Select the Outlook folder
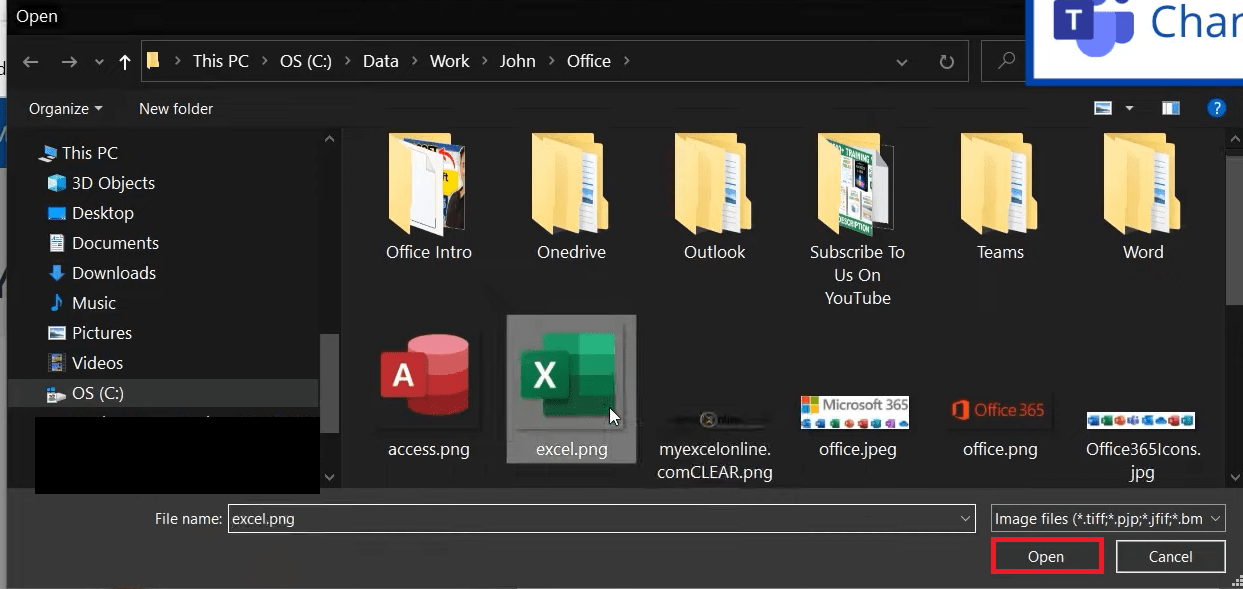The image size is (1243, 589). [x=714, y=198]
